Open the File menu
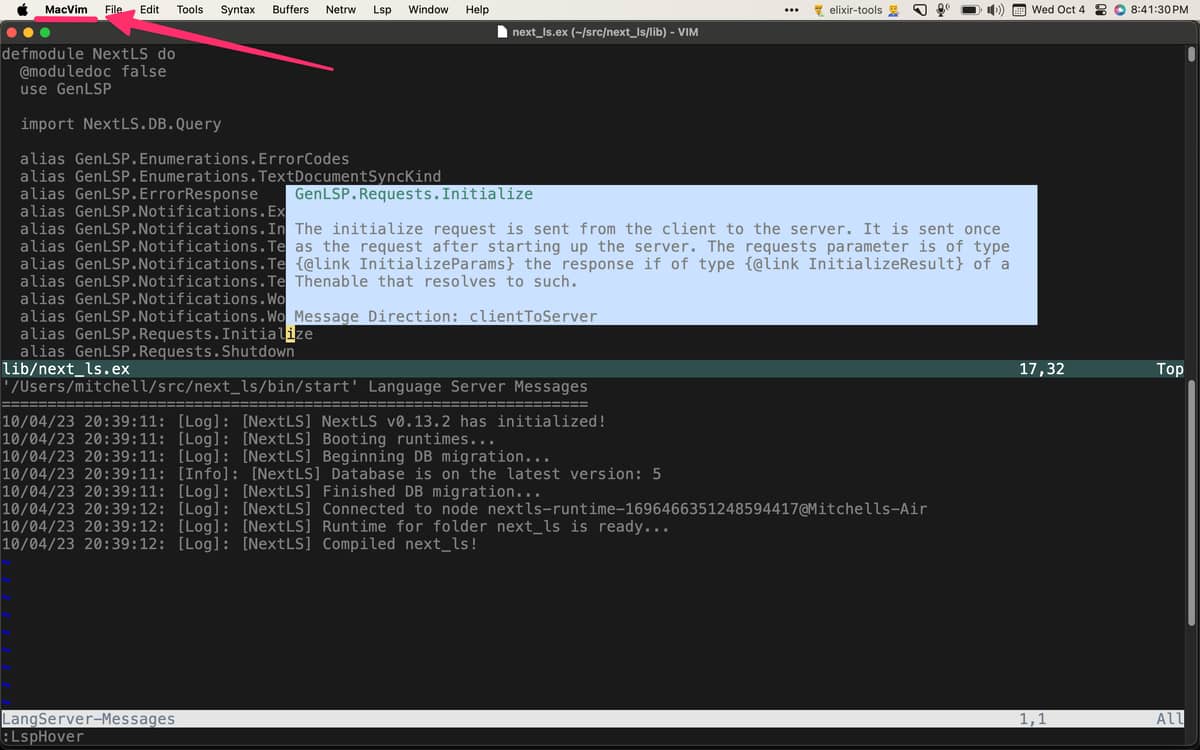 (x=114, y=9)
